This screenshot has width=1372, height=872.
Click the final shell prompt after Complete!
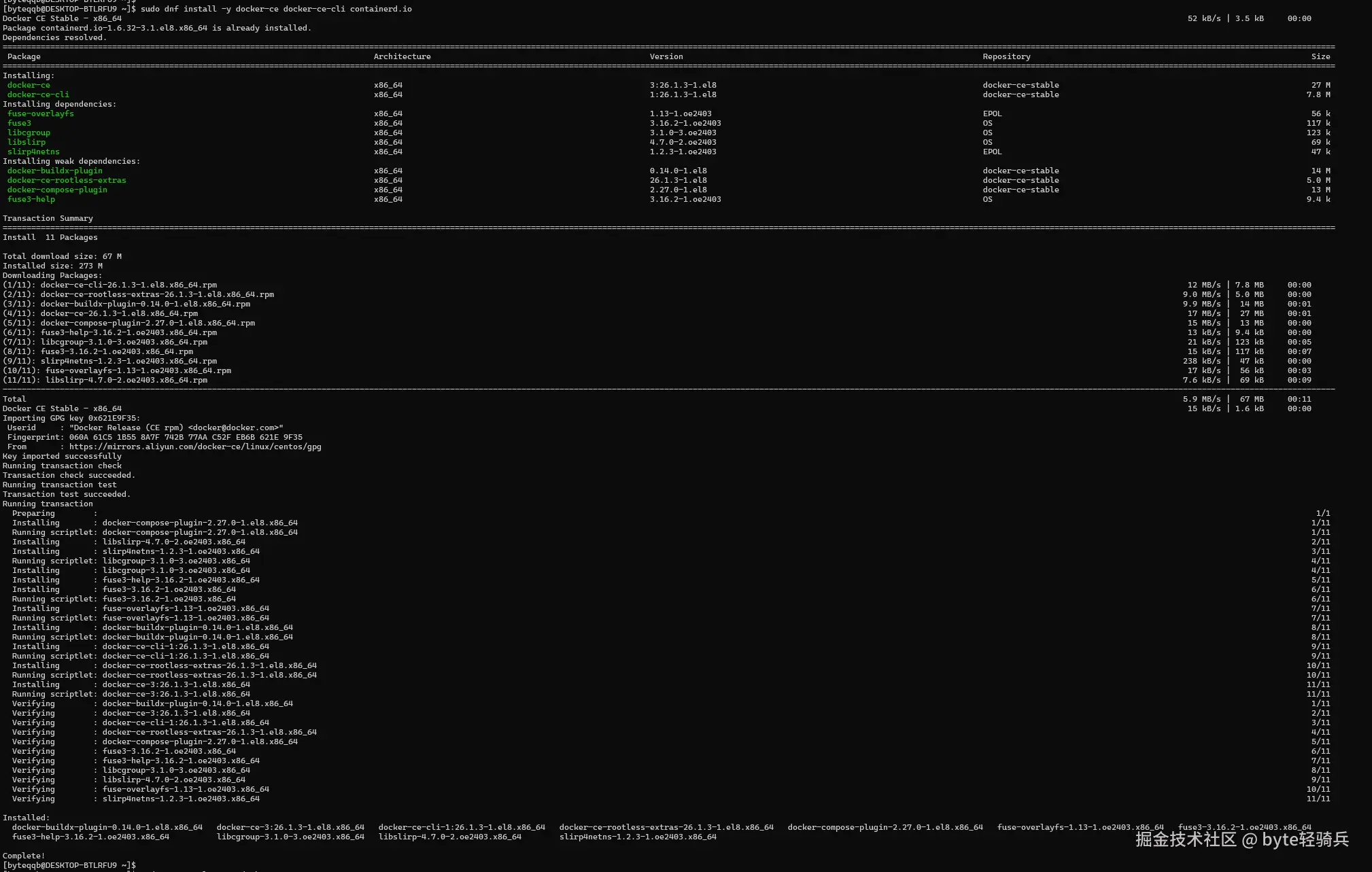69,865
